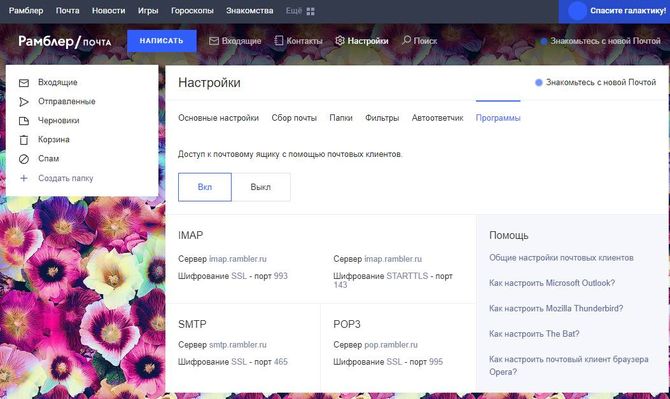Click the Рамблер/почта logo
This screenshot has width=670, height=399.
point(65,41)
